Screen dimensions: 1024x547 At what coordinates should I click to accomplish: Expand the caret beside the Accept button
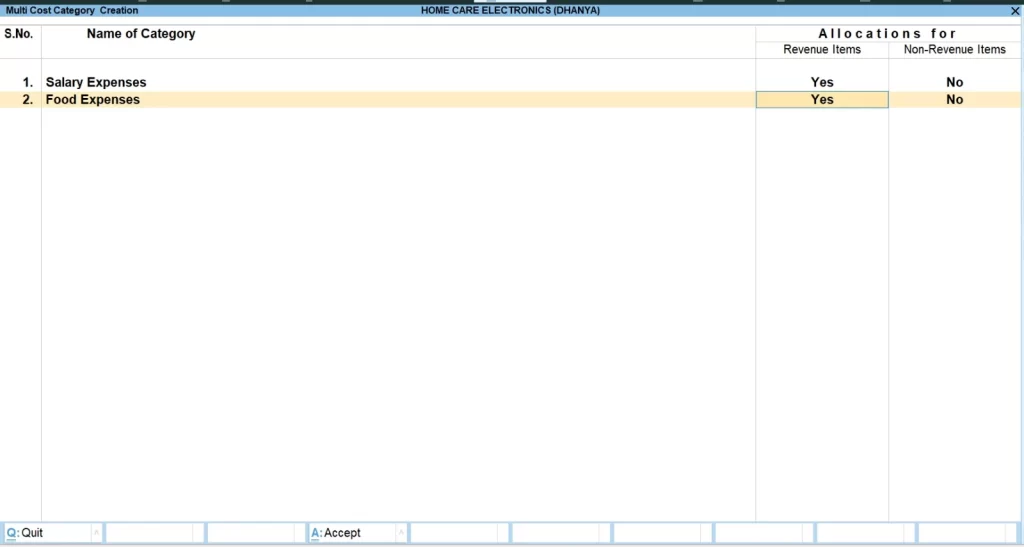(x=402, y=533)
